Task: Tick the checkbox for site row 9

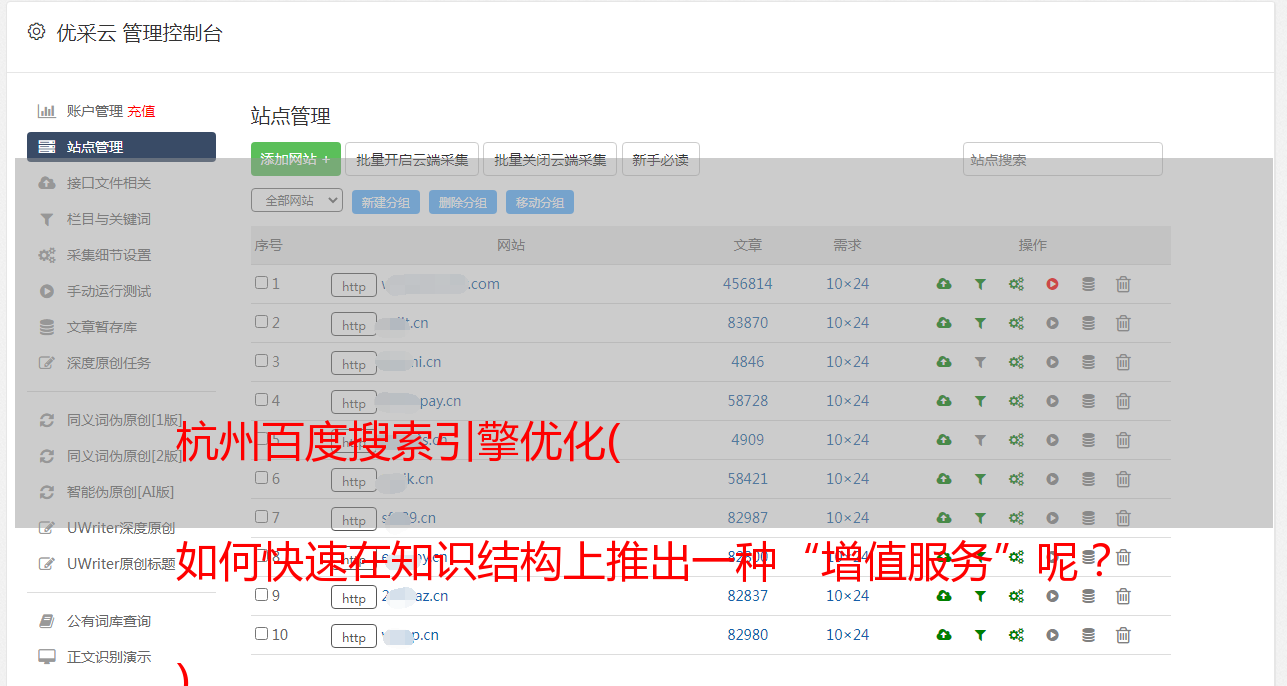Action: point(261,595)
